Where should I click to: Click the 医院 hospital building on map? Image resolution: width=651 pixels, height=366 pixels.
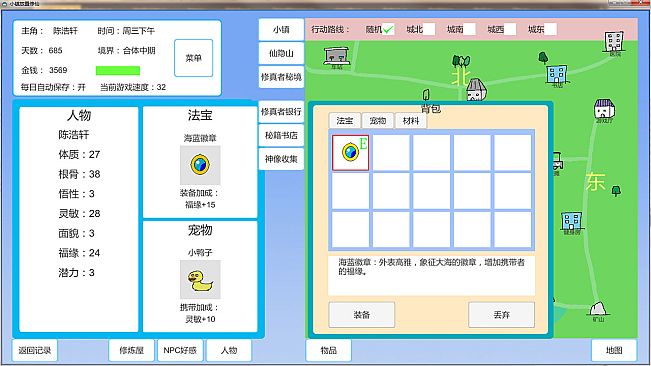pos(614,41)
